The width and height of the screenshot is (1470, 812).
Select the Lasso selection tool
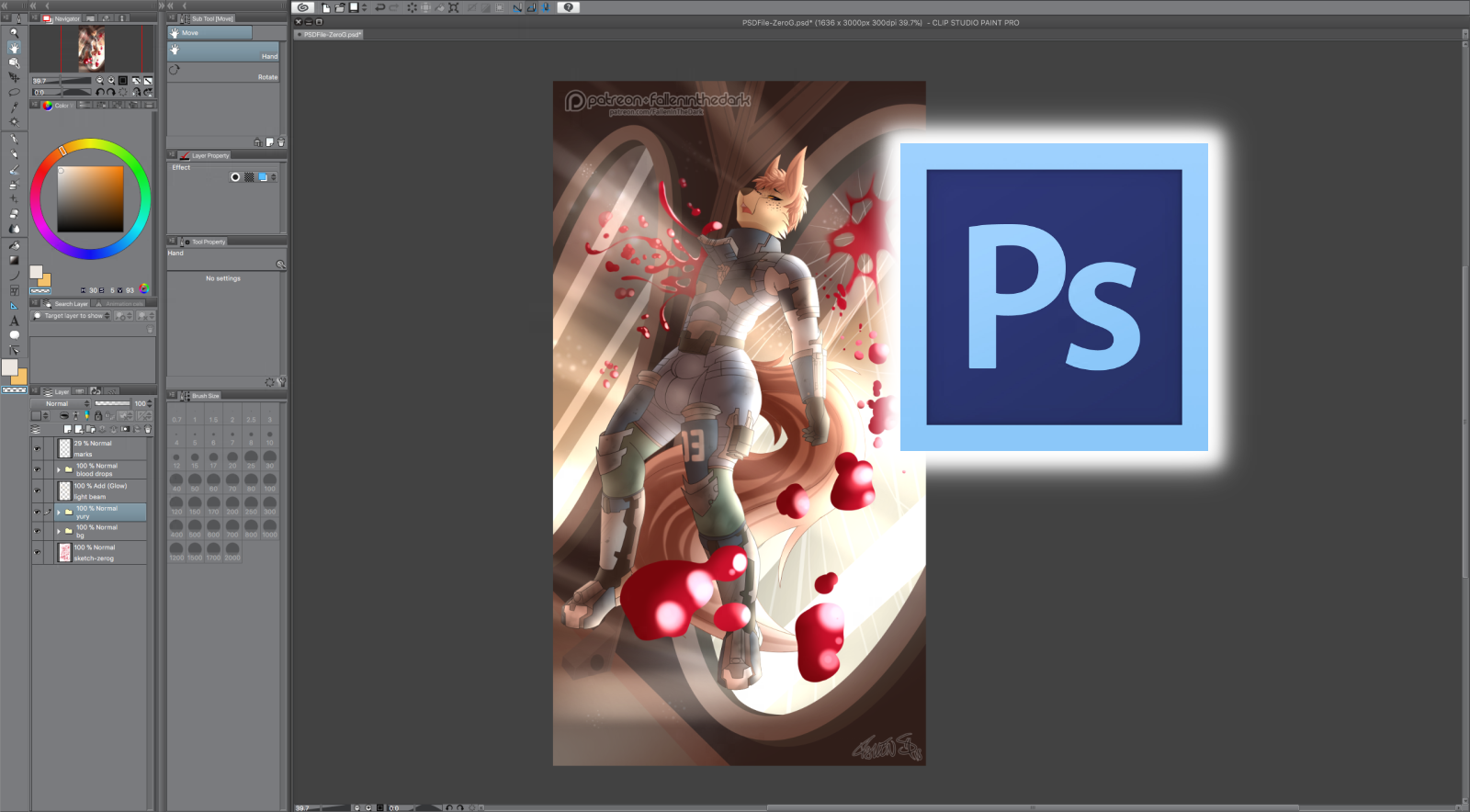pos(14,92)
